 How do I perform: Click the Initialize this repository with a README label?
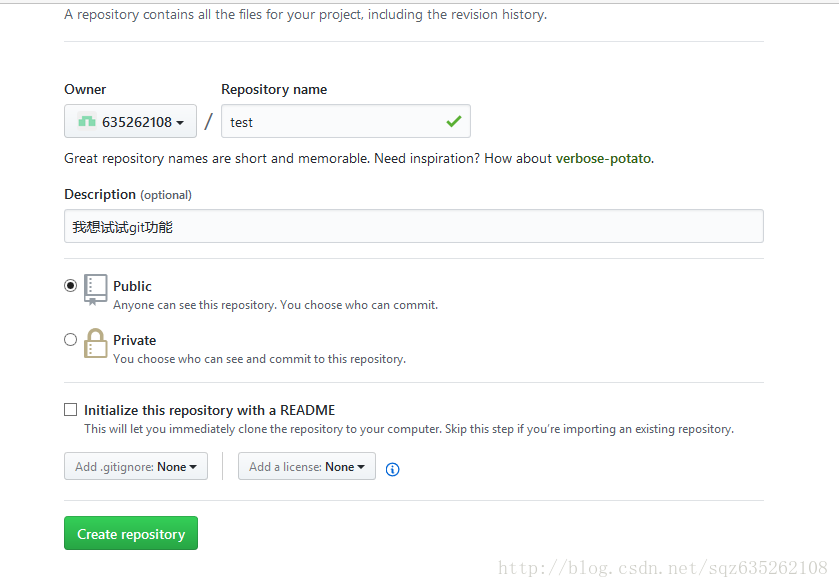[209, 410]
